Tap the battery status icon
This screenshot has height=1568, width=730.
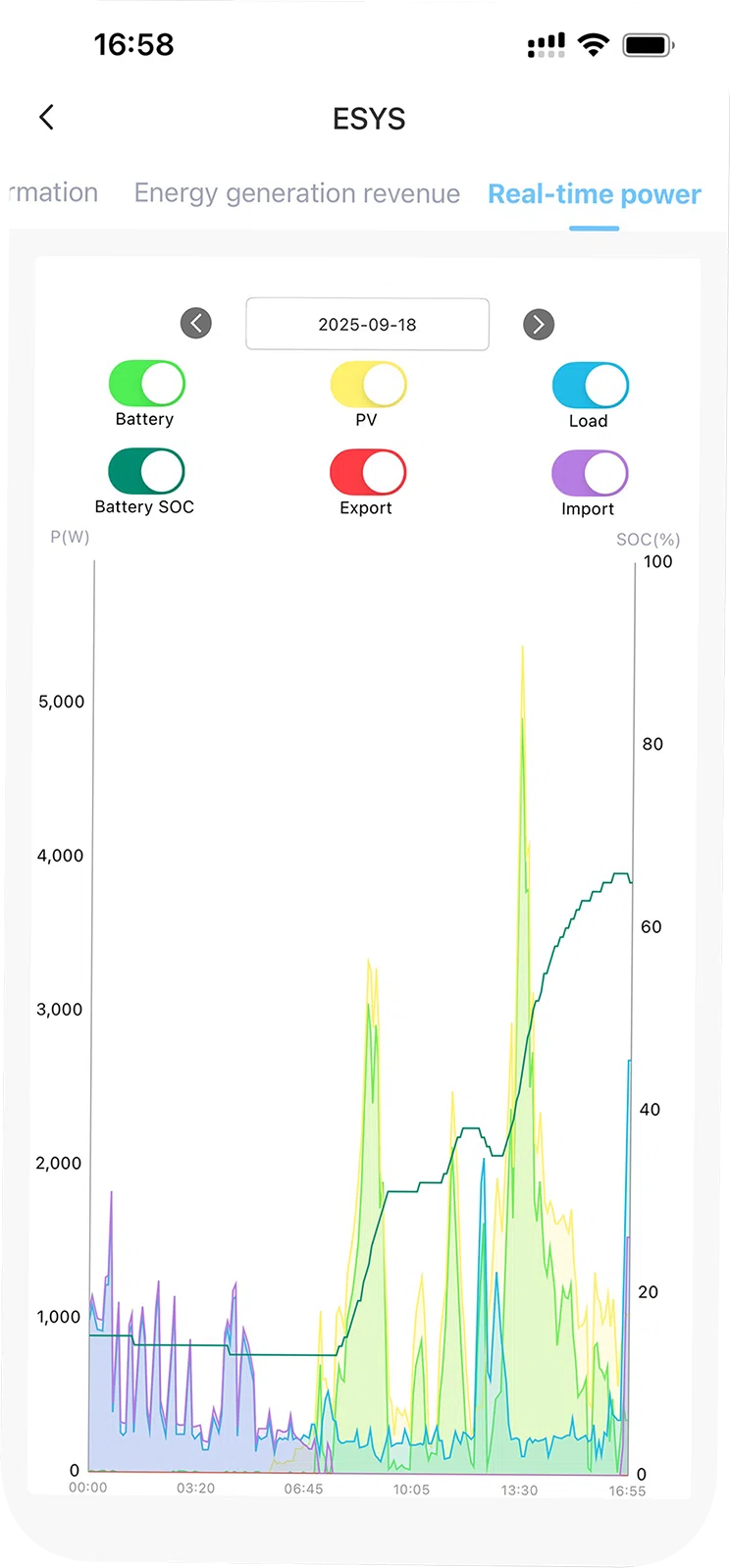[x=648, y=44]
